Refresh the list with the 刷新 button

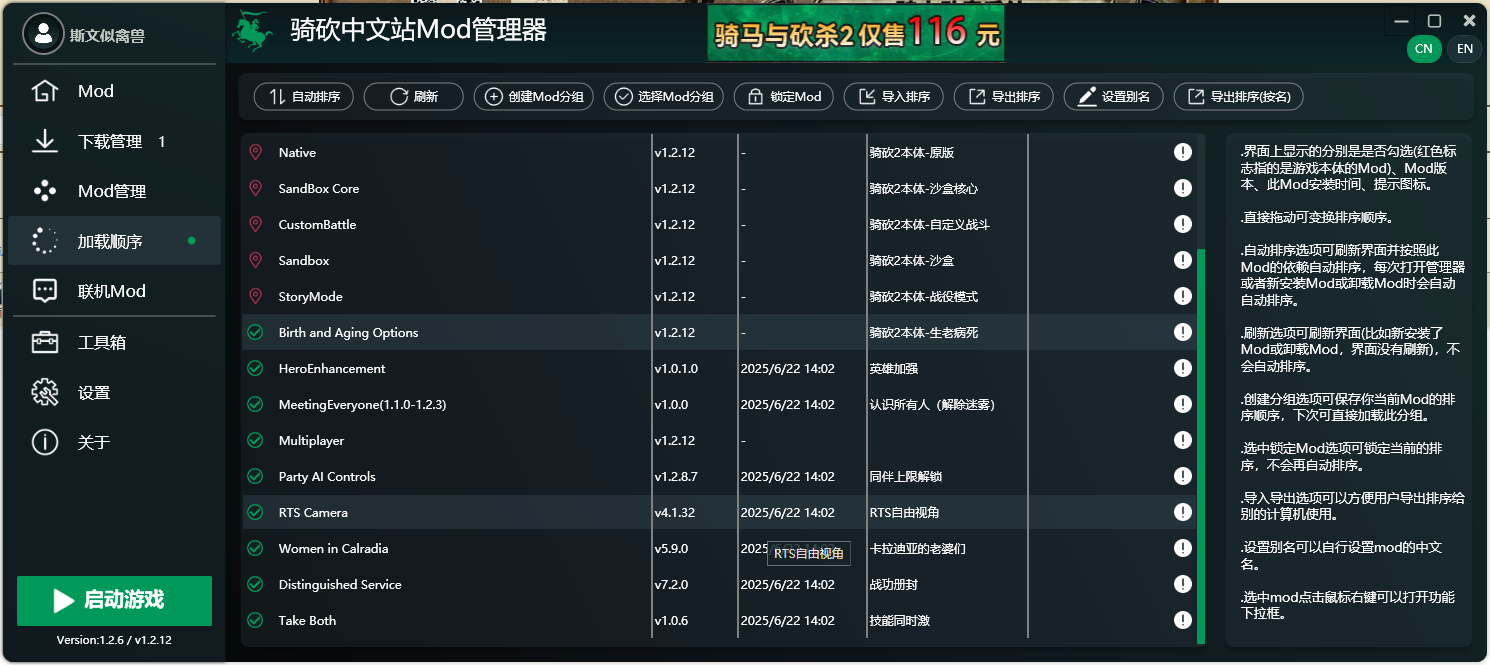(x=414, y=97)
